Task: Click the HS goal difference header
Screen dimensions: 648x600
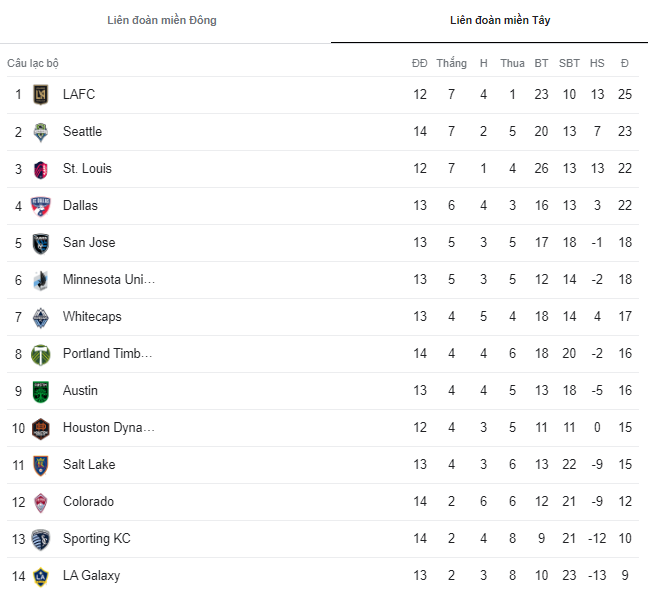Action: [x=597, y=63]
